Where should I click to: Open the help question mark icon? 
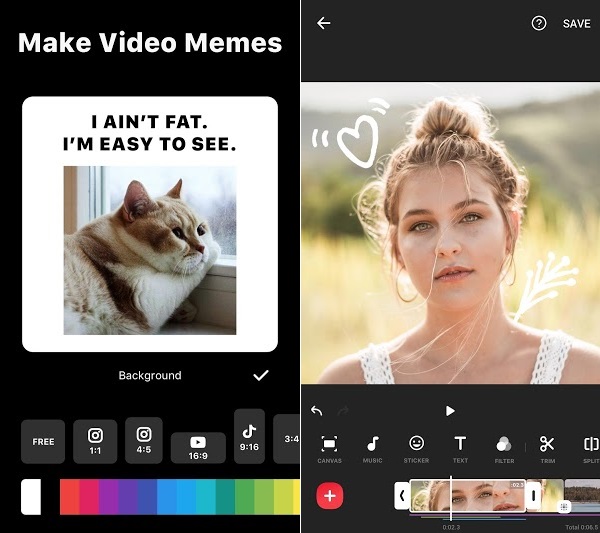pyautogui.click(x=539, y=23)
